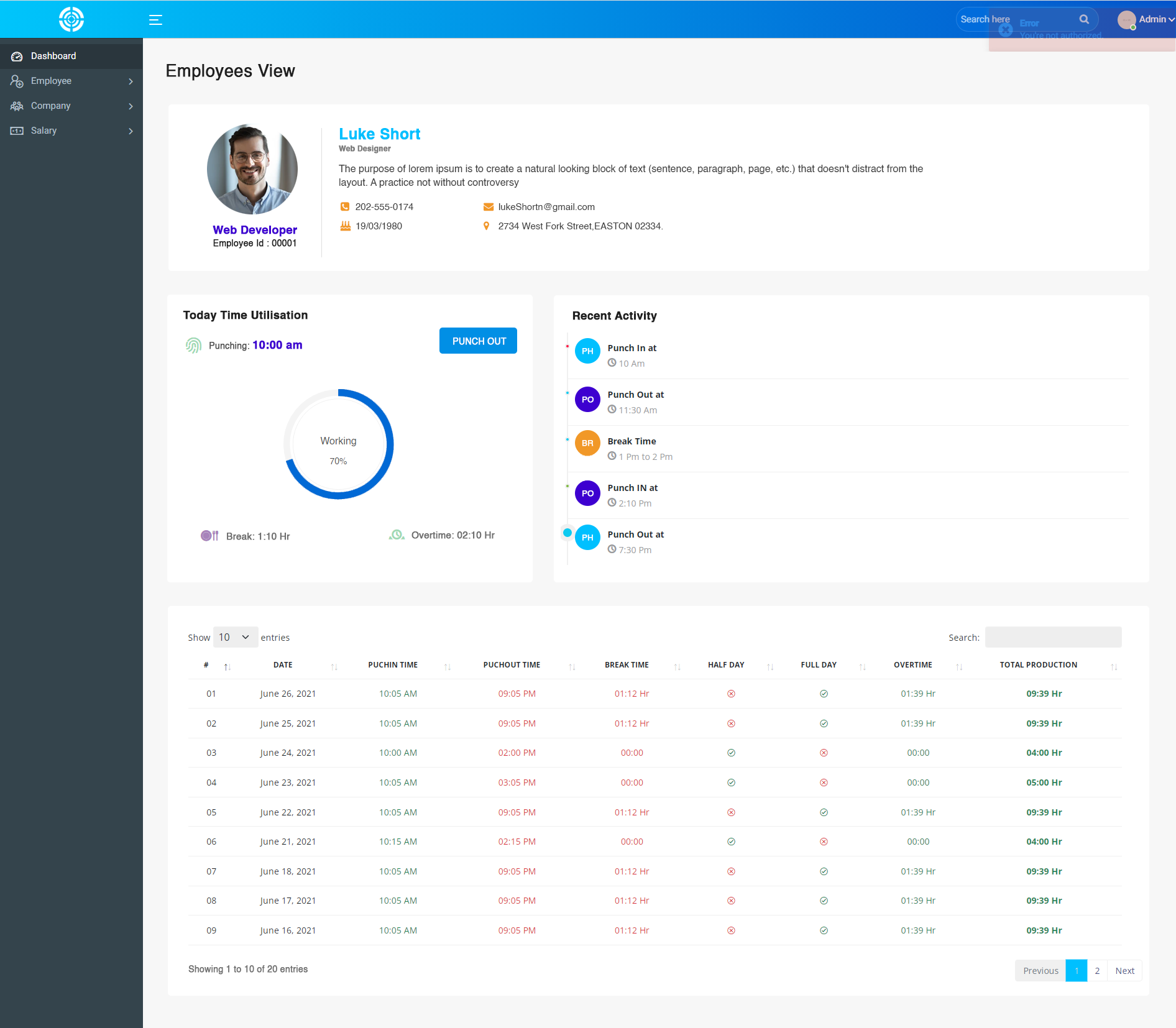1176x1028 pixels.
Task: Open the Salary sidebar menu
Action: pos(71,131)
